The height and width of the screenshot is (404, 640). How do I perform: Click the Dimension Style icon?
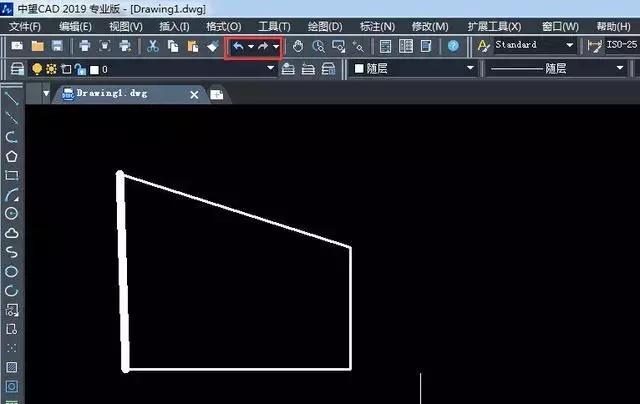pos(594,46)
